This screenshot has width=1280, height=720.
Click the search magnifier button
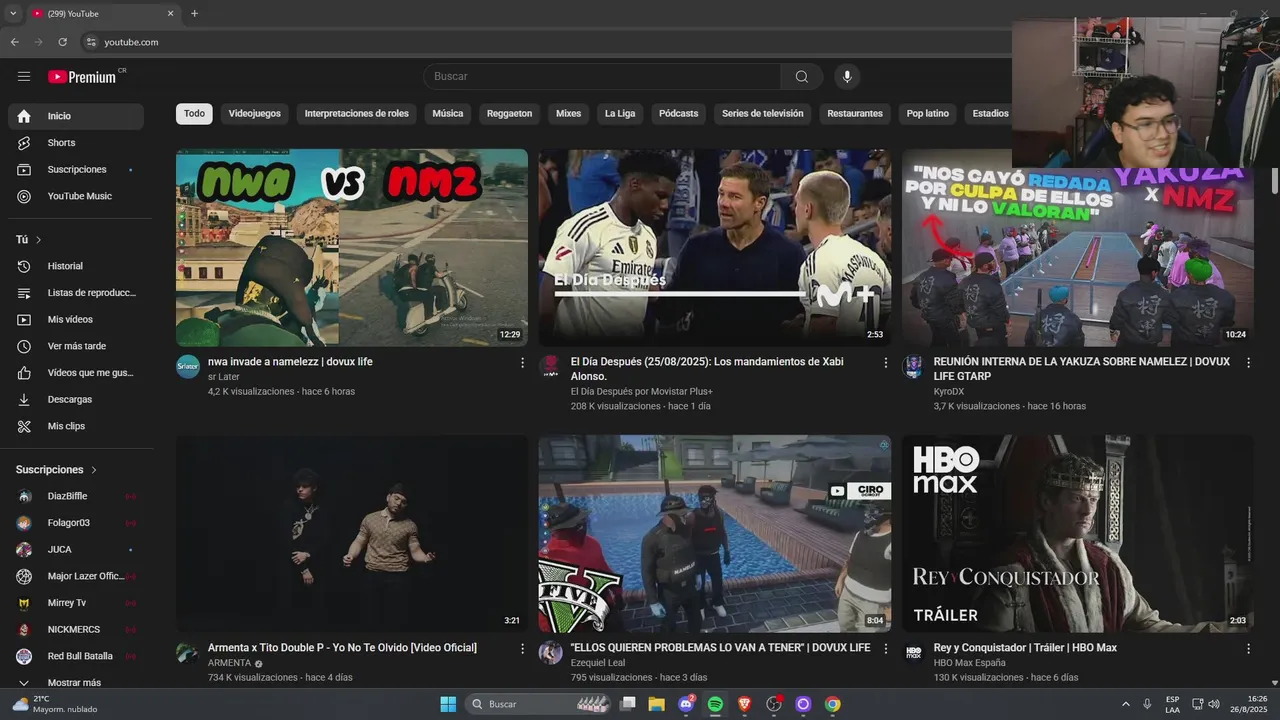[802, 77]
